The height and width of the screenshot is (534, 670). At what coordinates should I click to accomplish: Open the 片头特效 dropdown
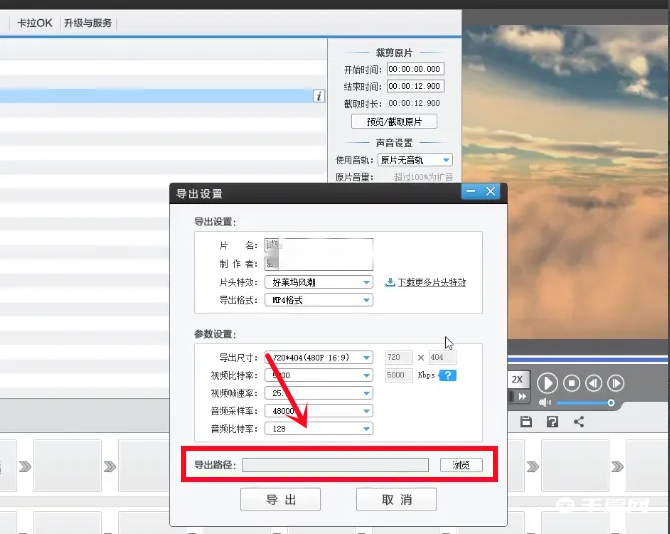pos(319,282)
